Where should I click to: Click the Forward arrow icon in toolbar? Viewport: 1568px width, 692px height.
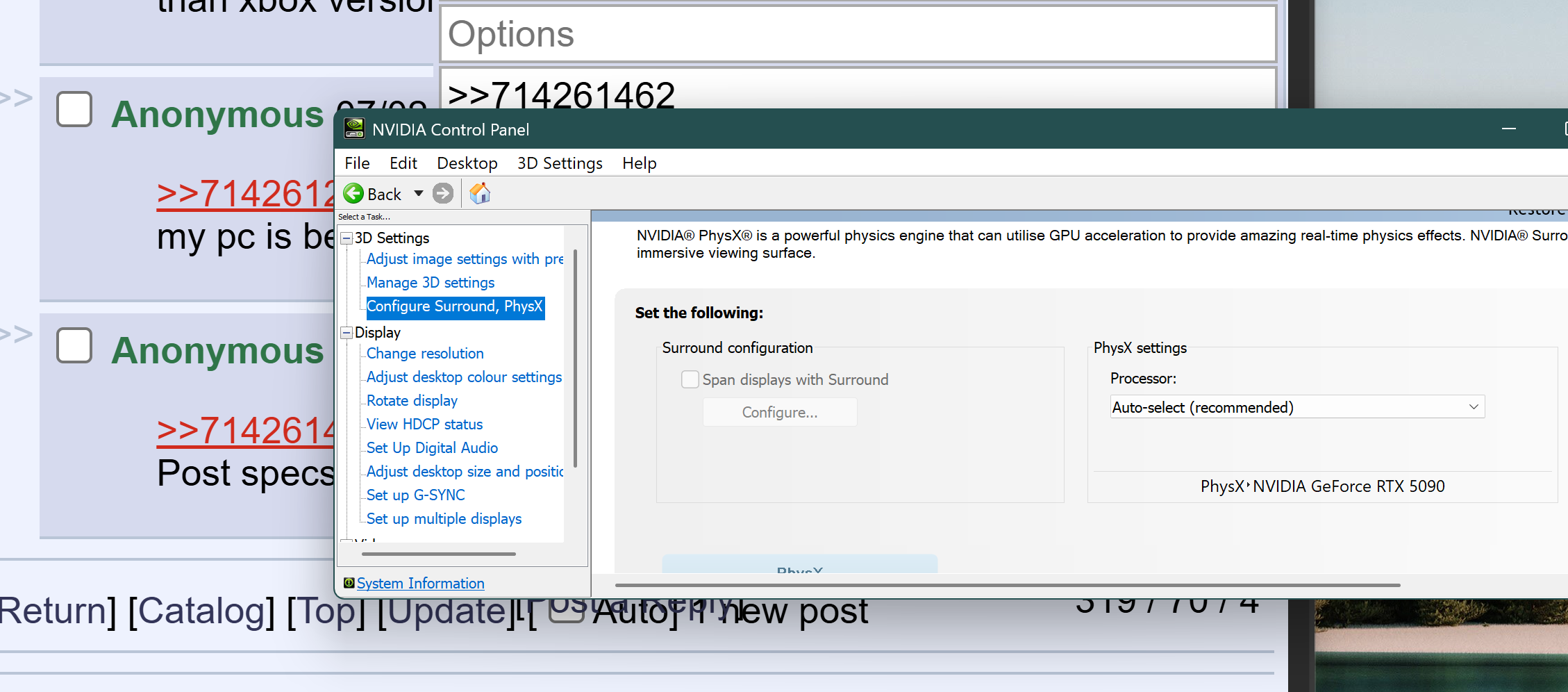tap(443, 193)
